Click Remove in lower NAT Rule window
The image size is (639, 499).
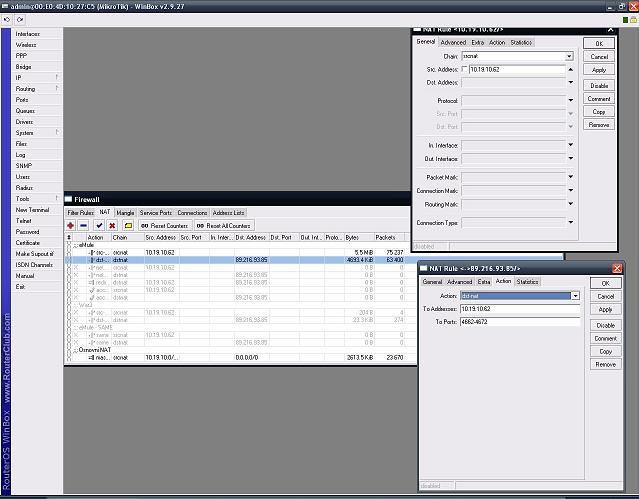606,364
